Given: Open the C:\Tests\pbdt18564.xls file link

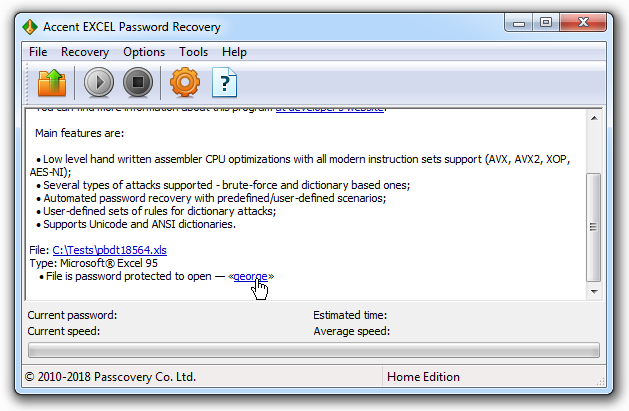Looking at the screenshot, I should [x=110, y=250].
